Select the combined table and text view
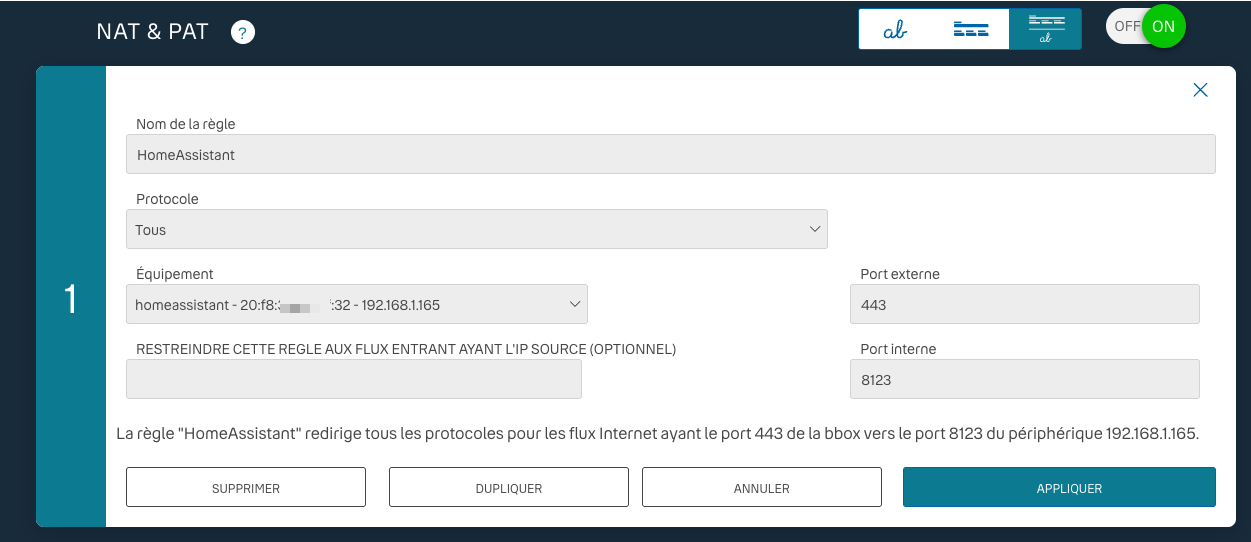This screenshot has width=1251, height=542. click(1045, 29)
